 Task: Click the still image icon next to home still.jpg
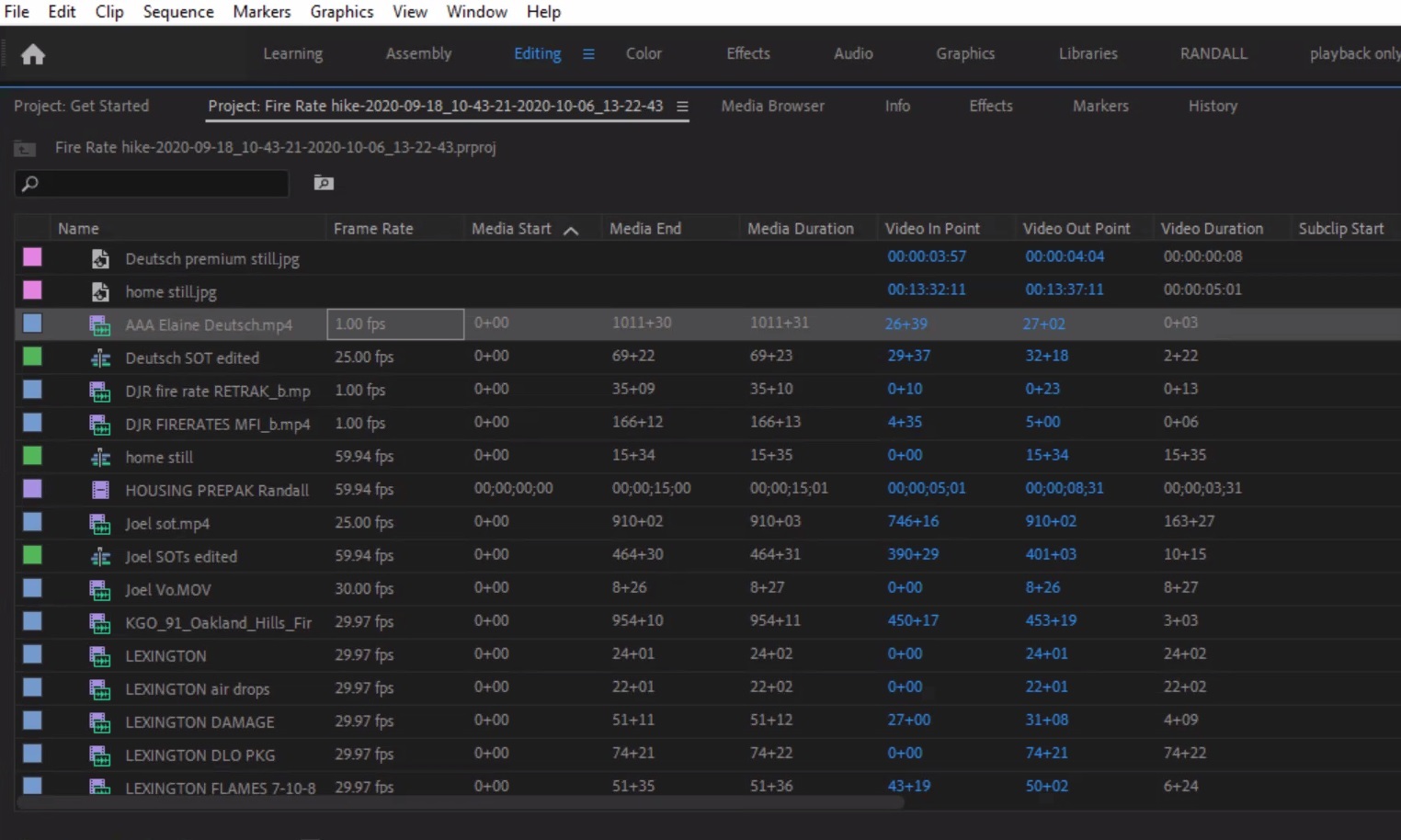tap(100, 291)
